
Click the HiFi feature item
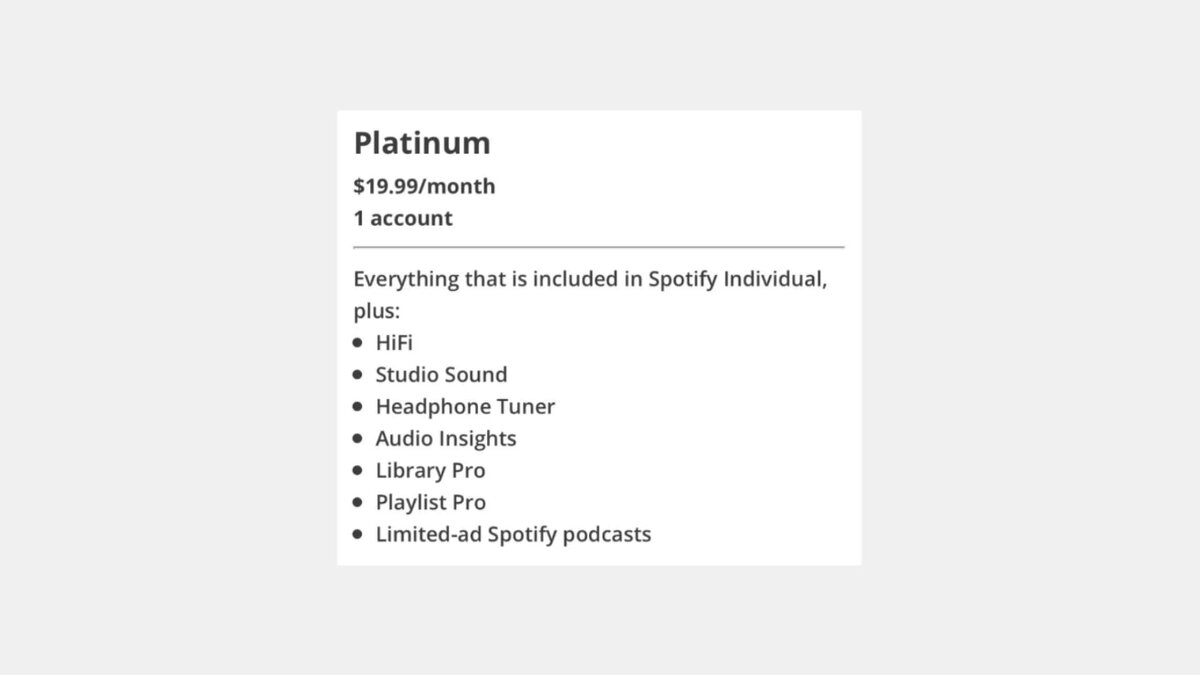coord(394,342)
